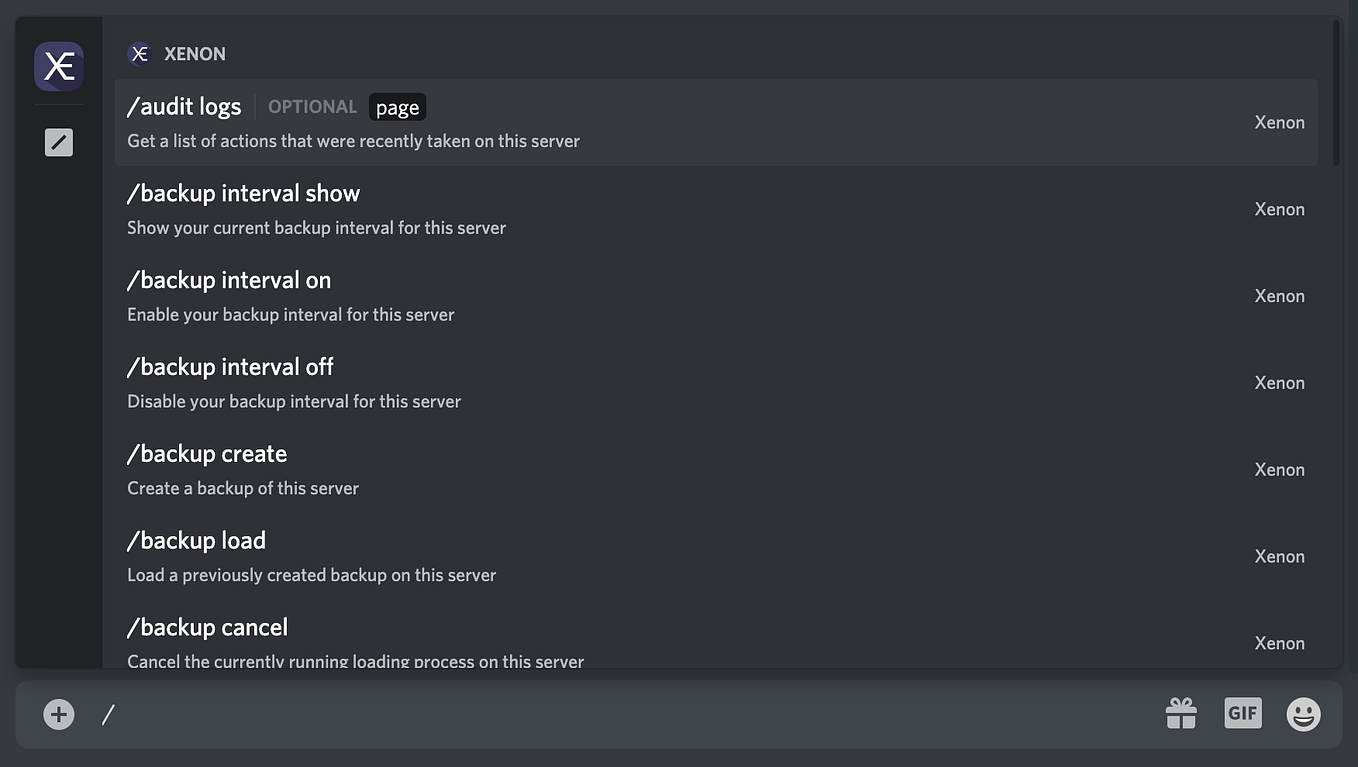The height and width of the screenshot is (767, 1358).
Task: Open the gift picker icon
Action: pos(1180,713)
